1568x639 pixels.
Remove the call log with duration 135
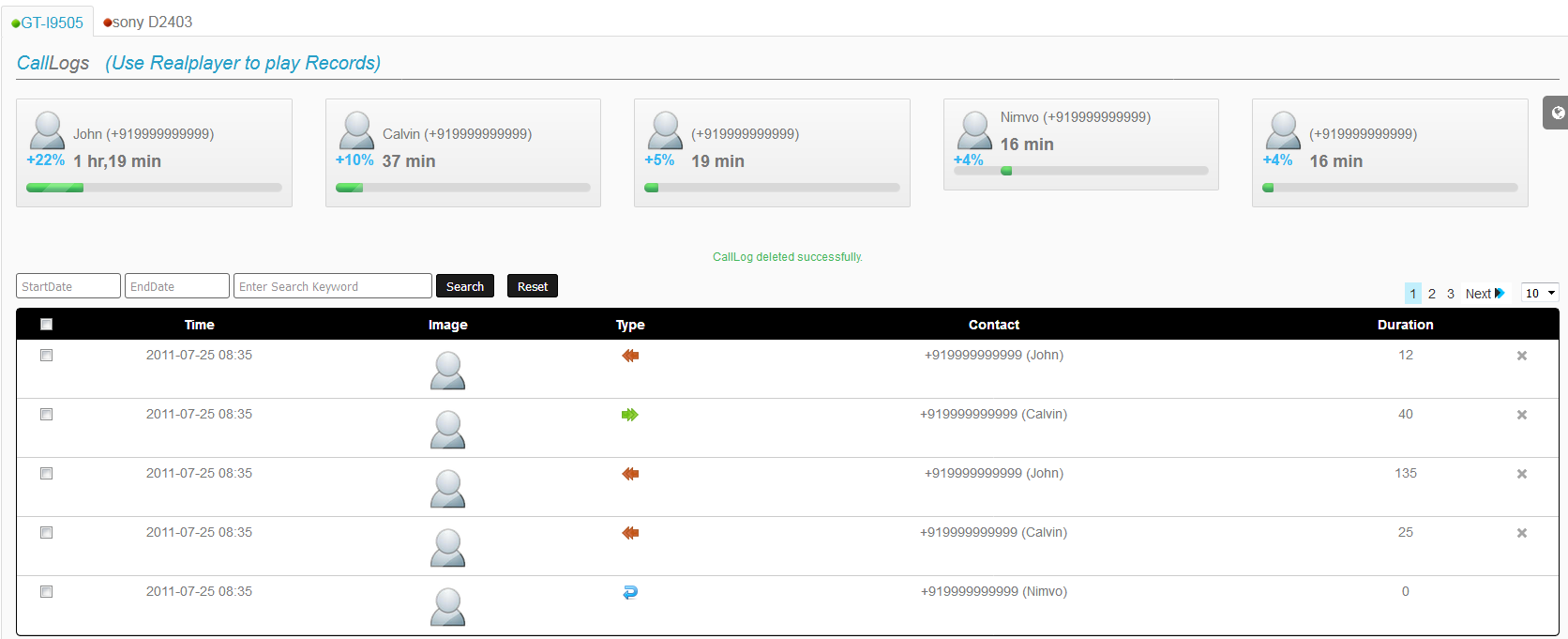1522,474
